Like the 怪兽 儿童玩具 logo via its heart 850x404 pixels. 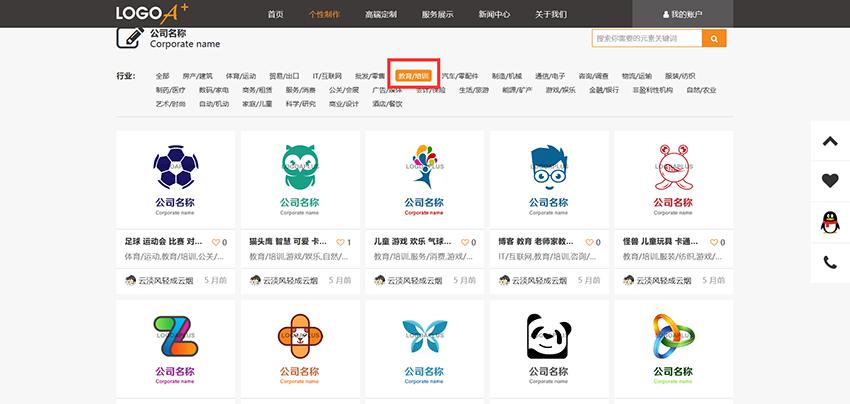pyautogui.click(x=714, y=242)
